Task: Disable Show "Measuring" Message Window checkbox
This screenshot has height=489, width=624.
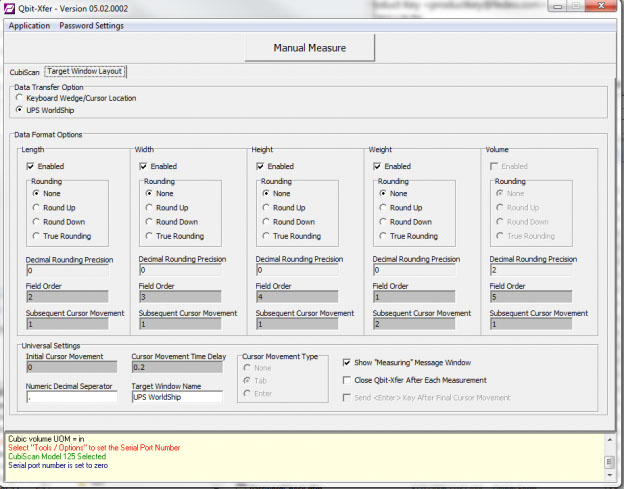Action: (x=347, y=362)
